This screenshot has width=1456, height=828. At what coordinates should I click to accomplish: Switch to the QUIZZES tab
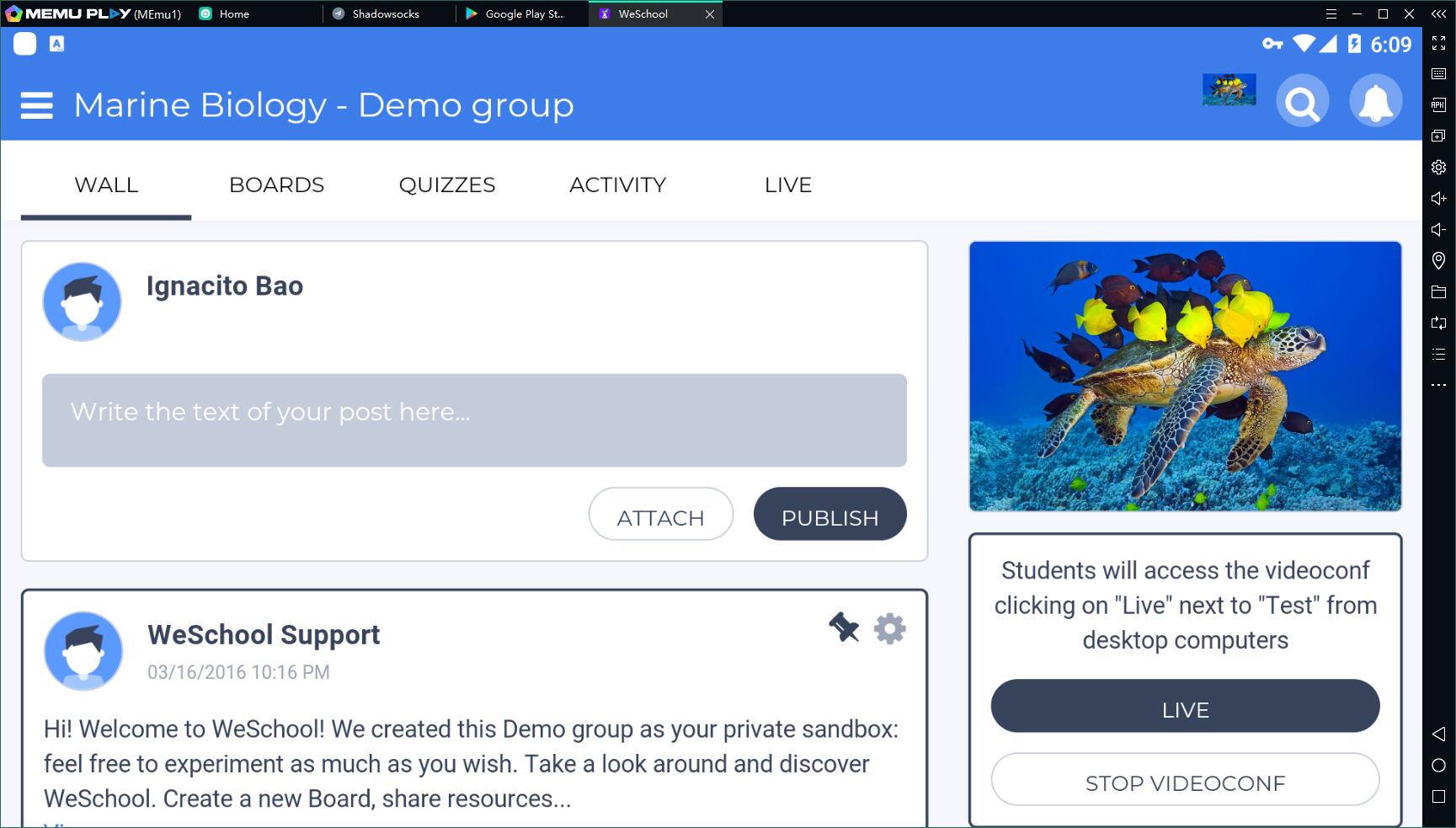pyautogui.click(x=446, y=184)
